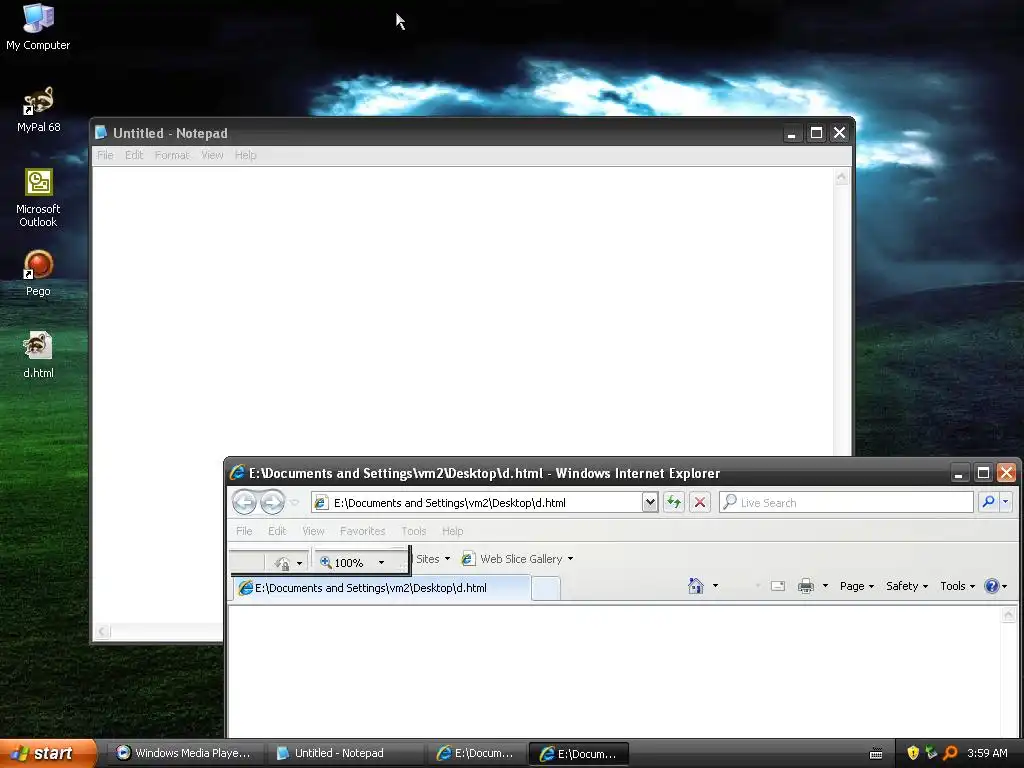Select the d.html tab in Internet Explorer
Viewport: 1024px width, 768px height.
[x=382, y=588]
